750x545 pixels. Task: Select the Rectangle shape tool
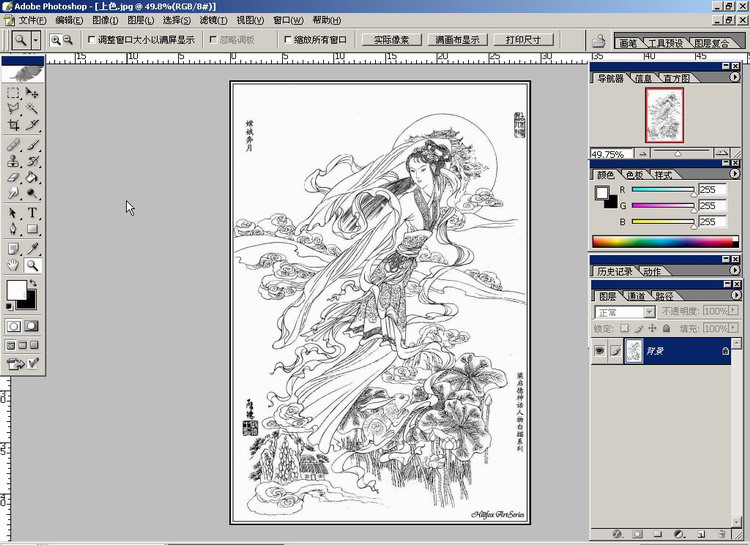click(x=32, y=229)
